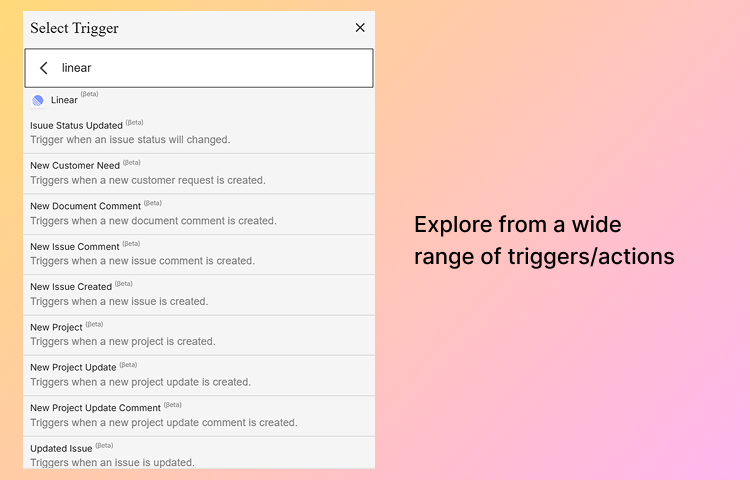Select the New Issue Created trigger
Image resolution: width=750 pixels, height=480 pixels.
pyautogui.click(x=199, y=295)
